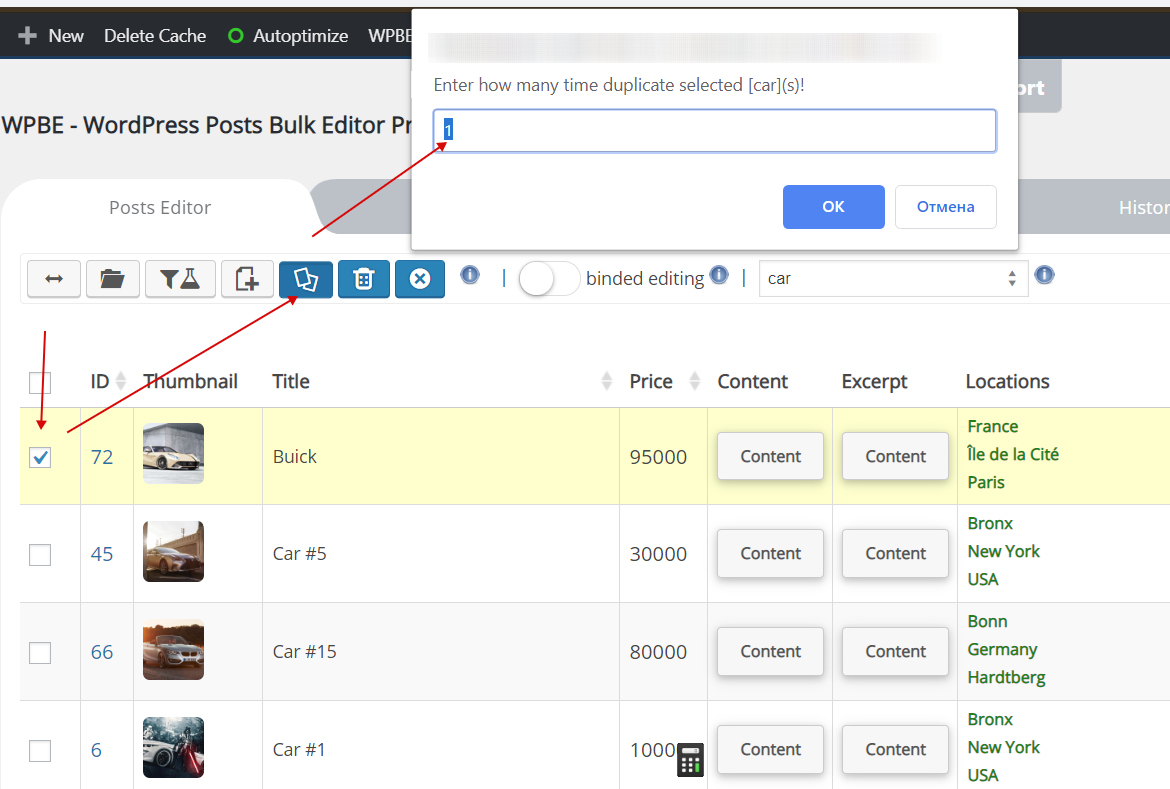The image size is (1170, 789).
Task: Enable the binded editing switch
Action: click(549, 279)
